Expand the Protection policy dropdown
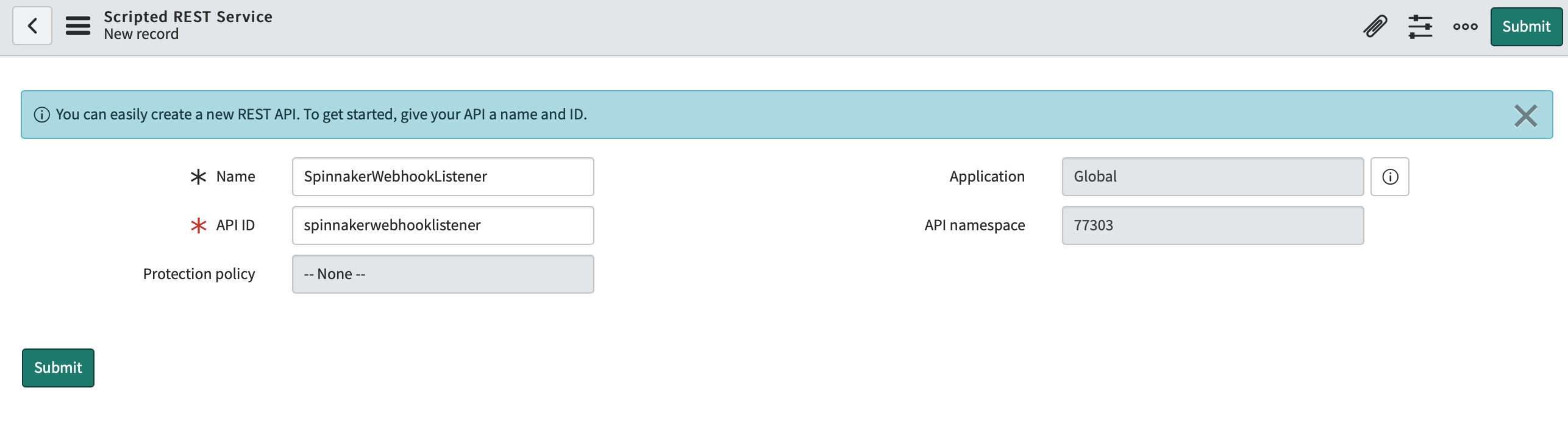The height and width of the screenshot is (435, 1568). tap(443, 274)
